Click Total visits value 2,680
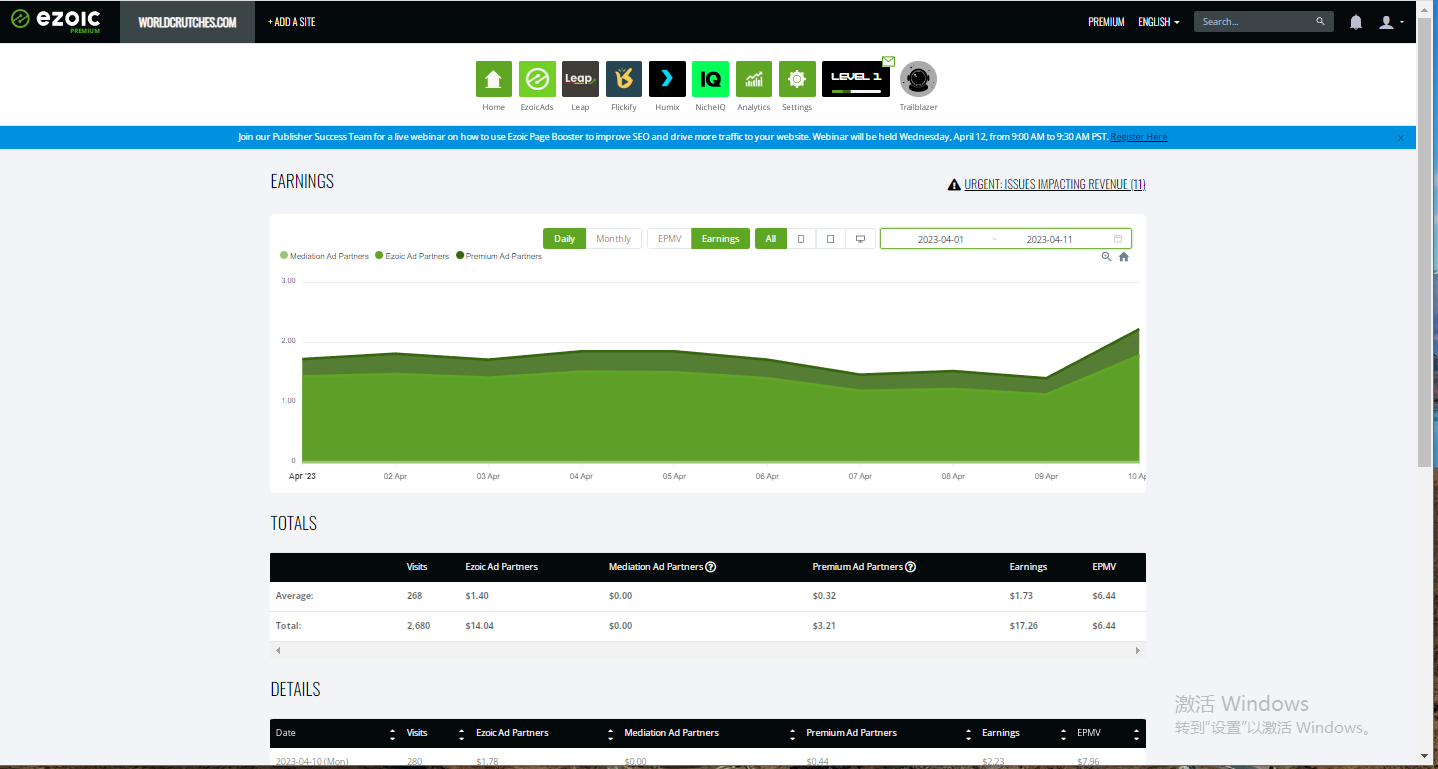The image size is (1438, 769). [x=418, y=626]
